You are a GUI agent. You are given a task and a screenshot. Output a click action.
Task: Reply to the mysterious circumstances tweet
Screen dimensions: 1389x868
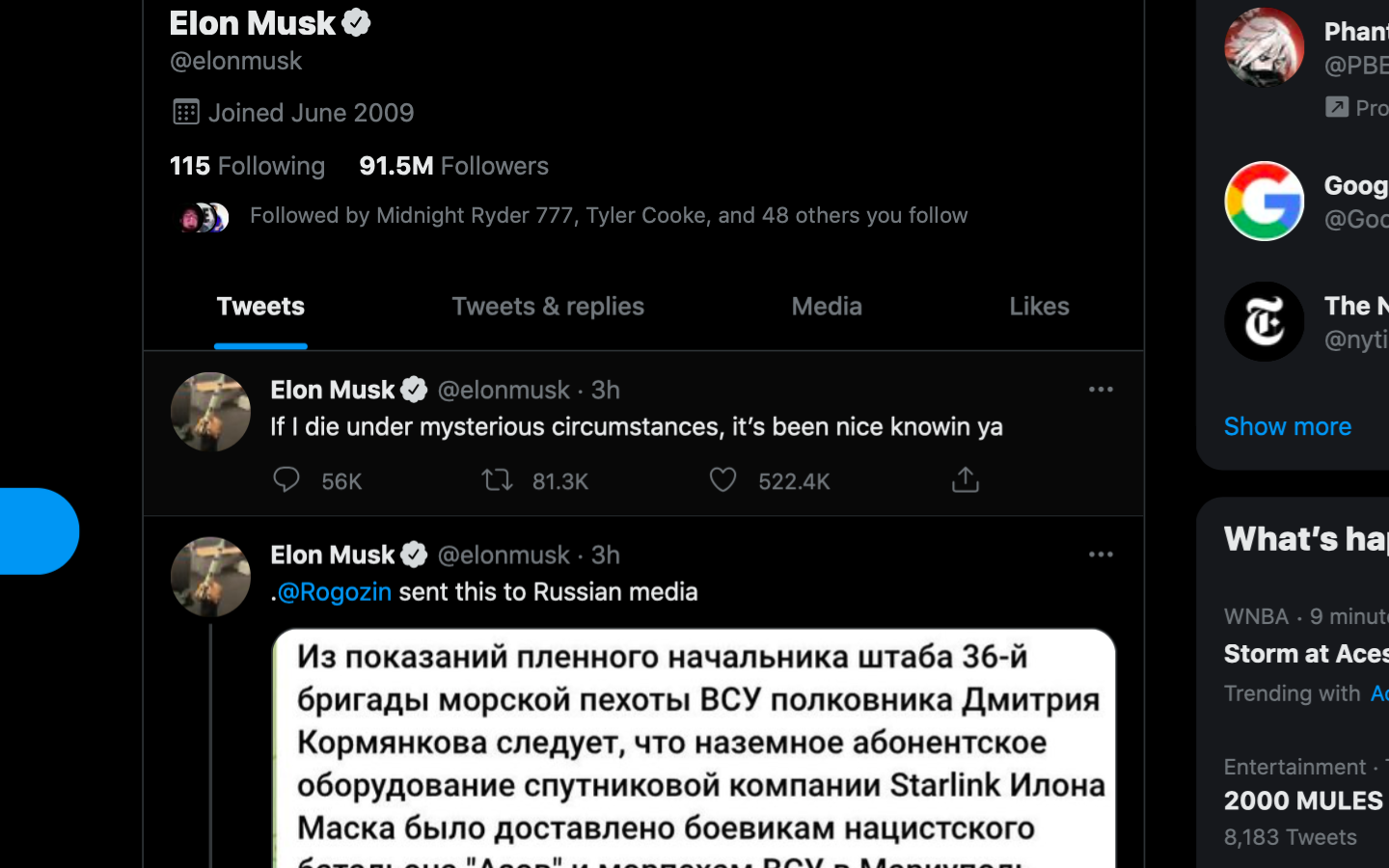tap(286, 479)
